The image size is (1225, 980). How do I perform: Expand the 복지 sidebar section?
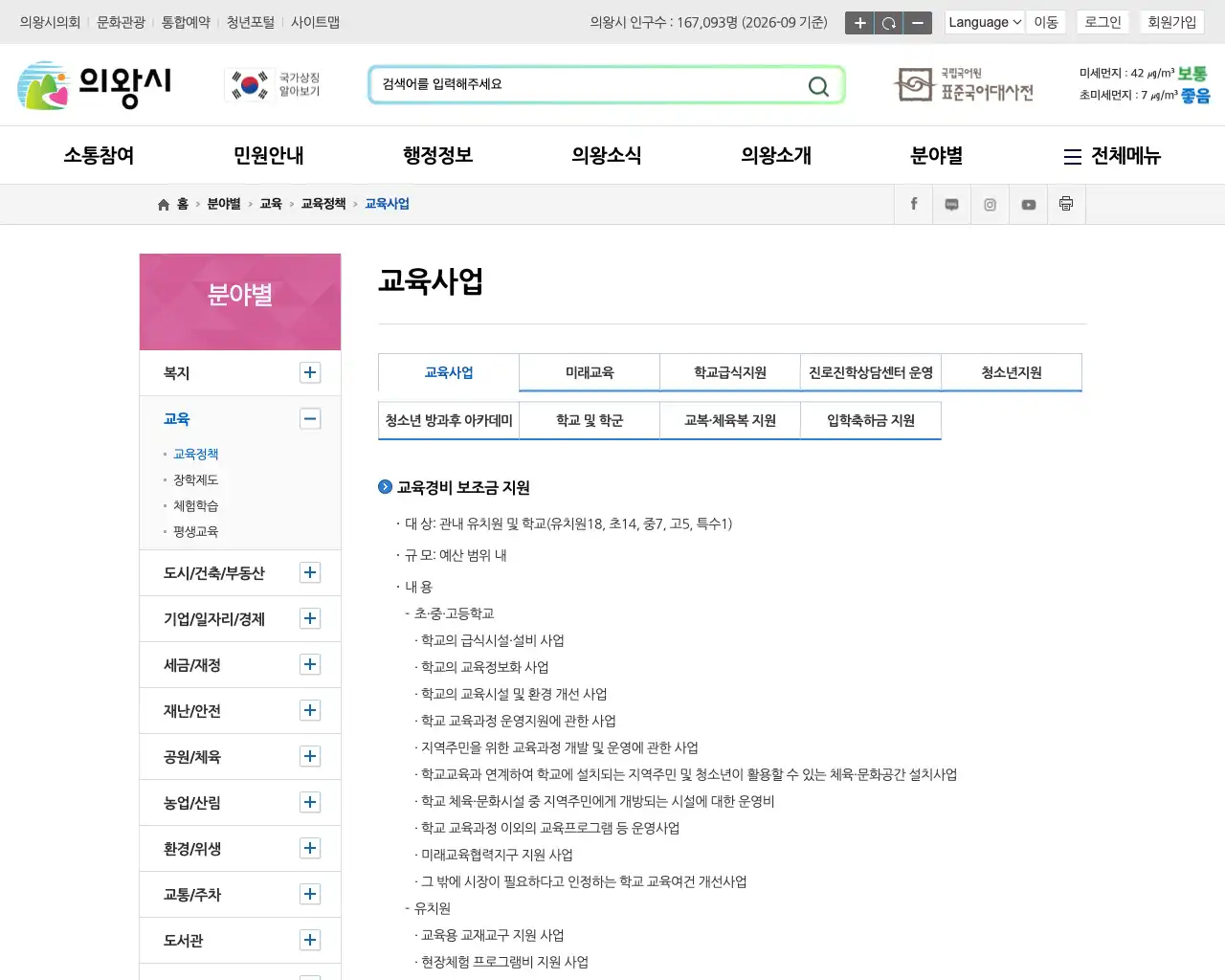[310, 373]
